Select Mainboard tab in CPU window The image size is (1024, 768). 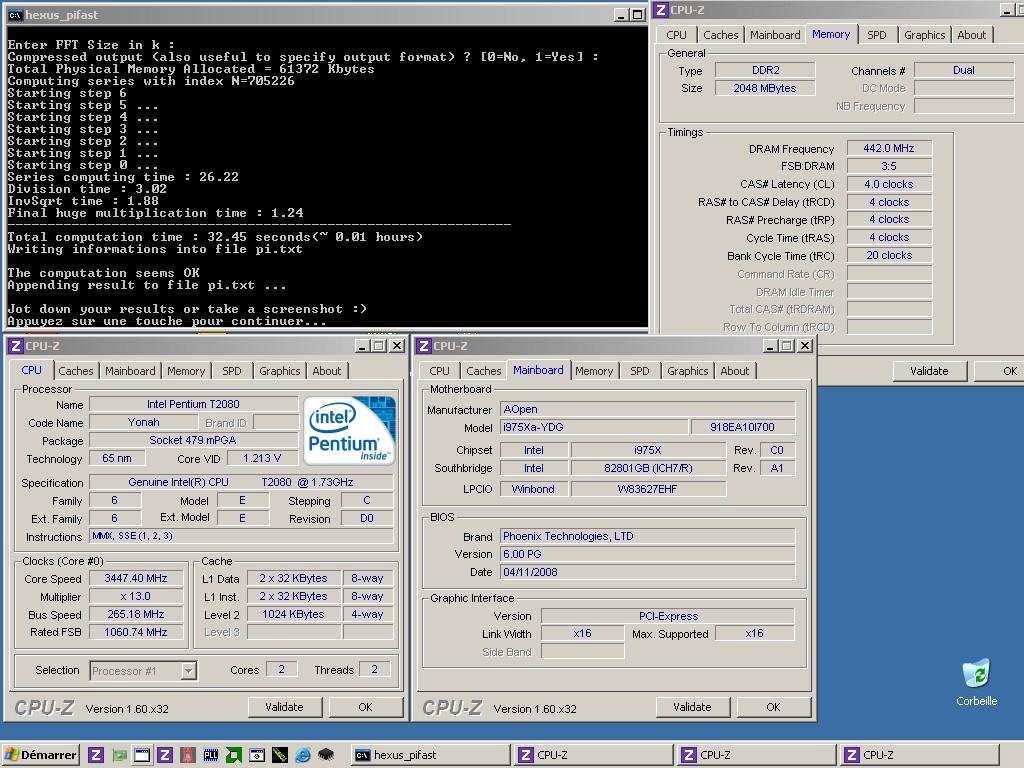(x=130, y=371)
